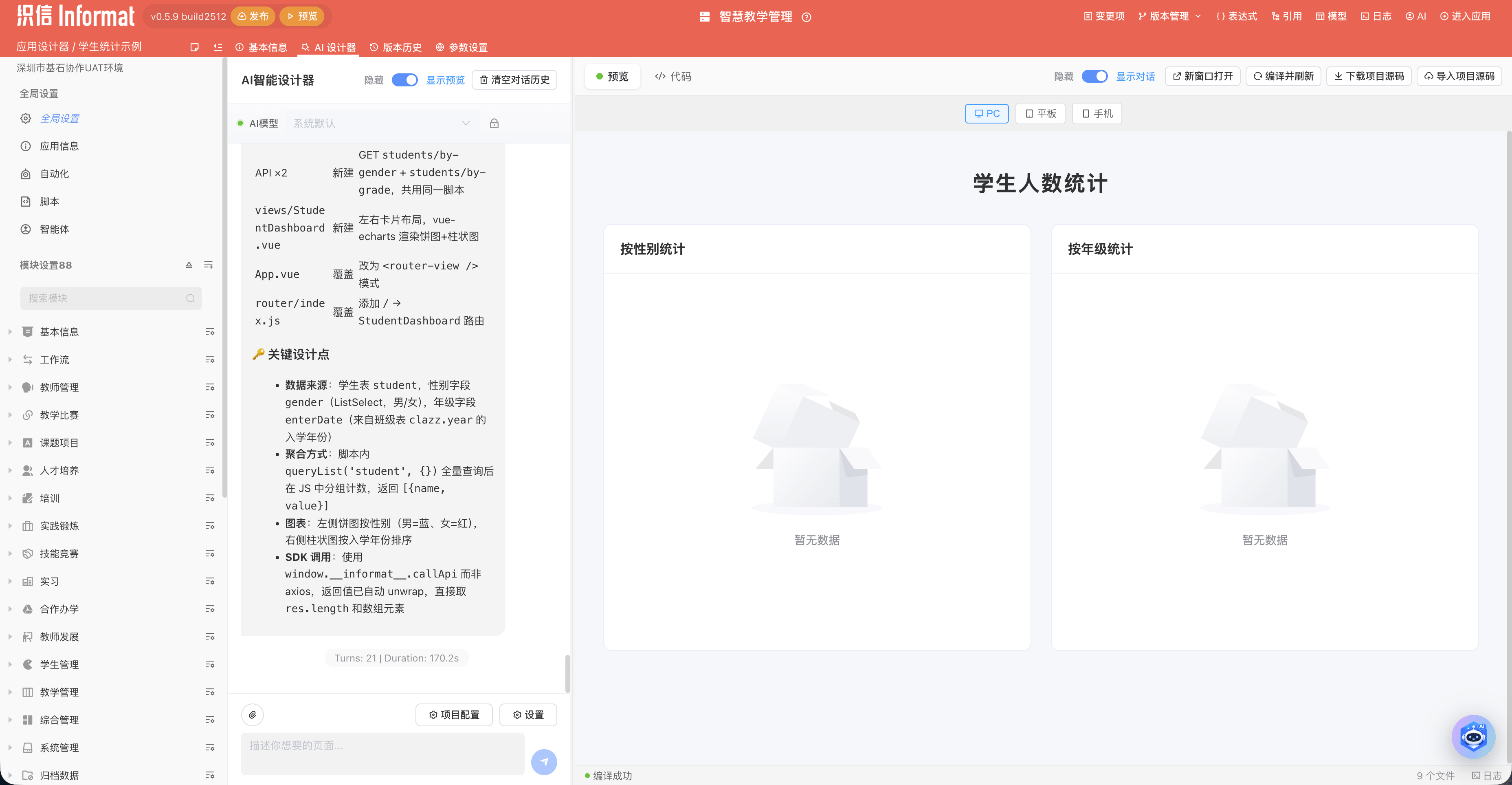Click 新窗口打开 button
Viewport: 1512px width, 785px height.
click(x=1203, y=76)
